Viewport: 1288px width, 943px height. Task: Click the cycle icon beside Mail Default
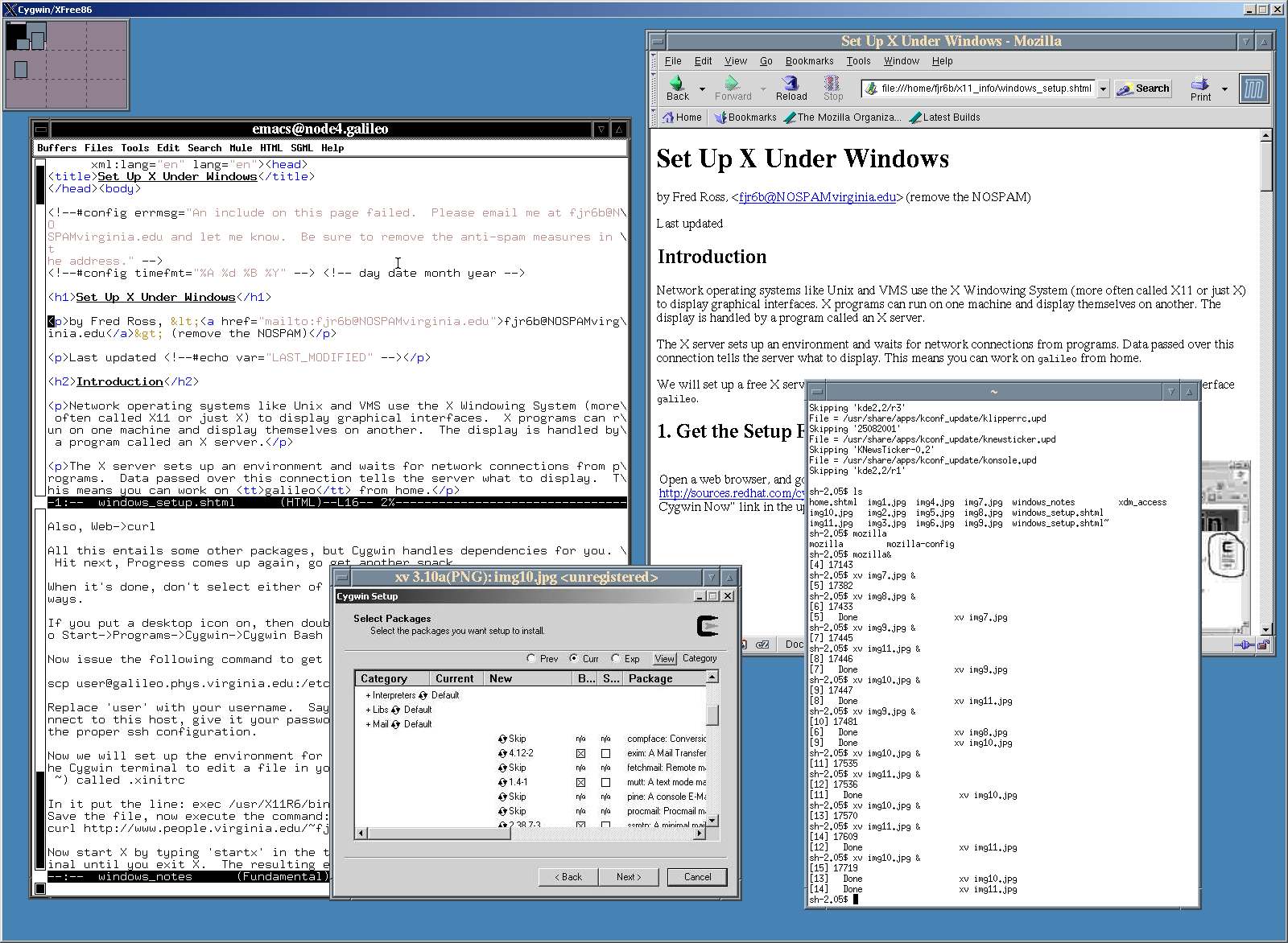(395, 724)
